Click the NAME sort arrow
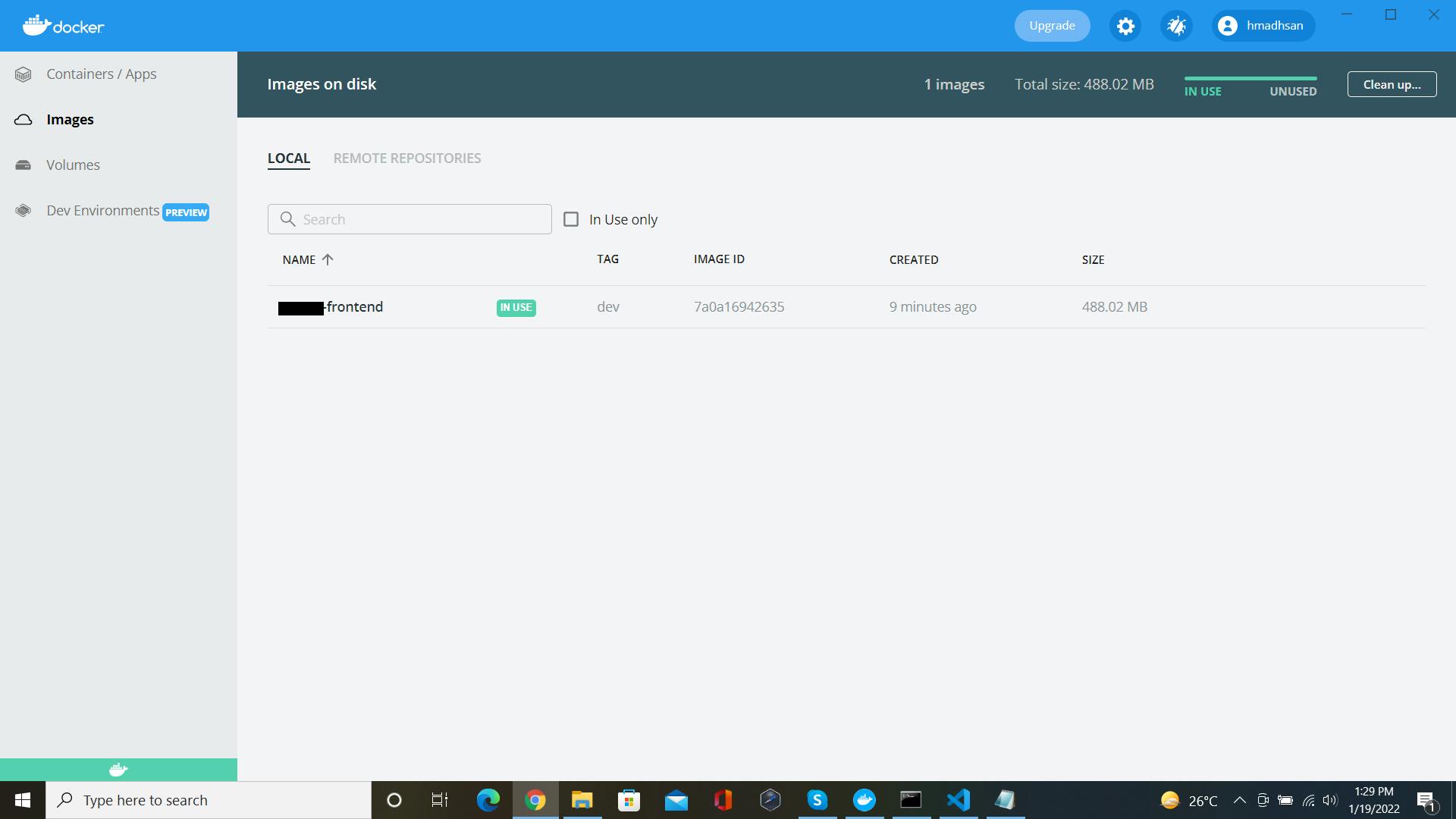This screenshot has height=819, width=1456. (328, 260)
